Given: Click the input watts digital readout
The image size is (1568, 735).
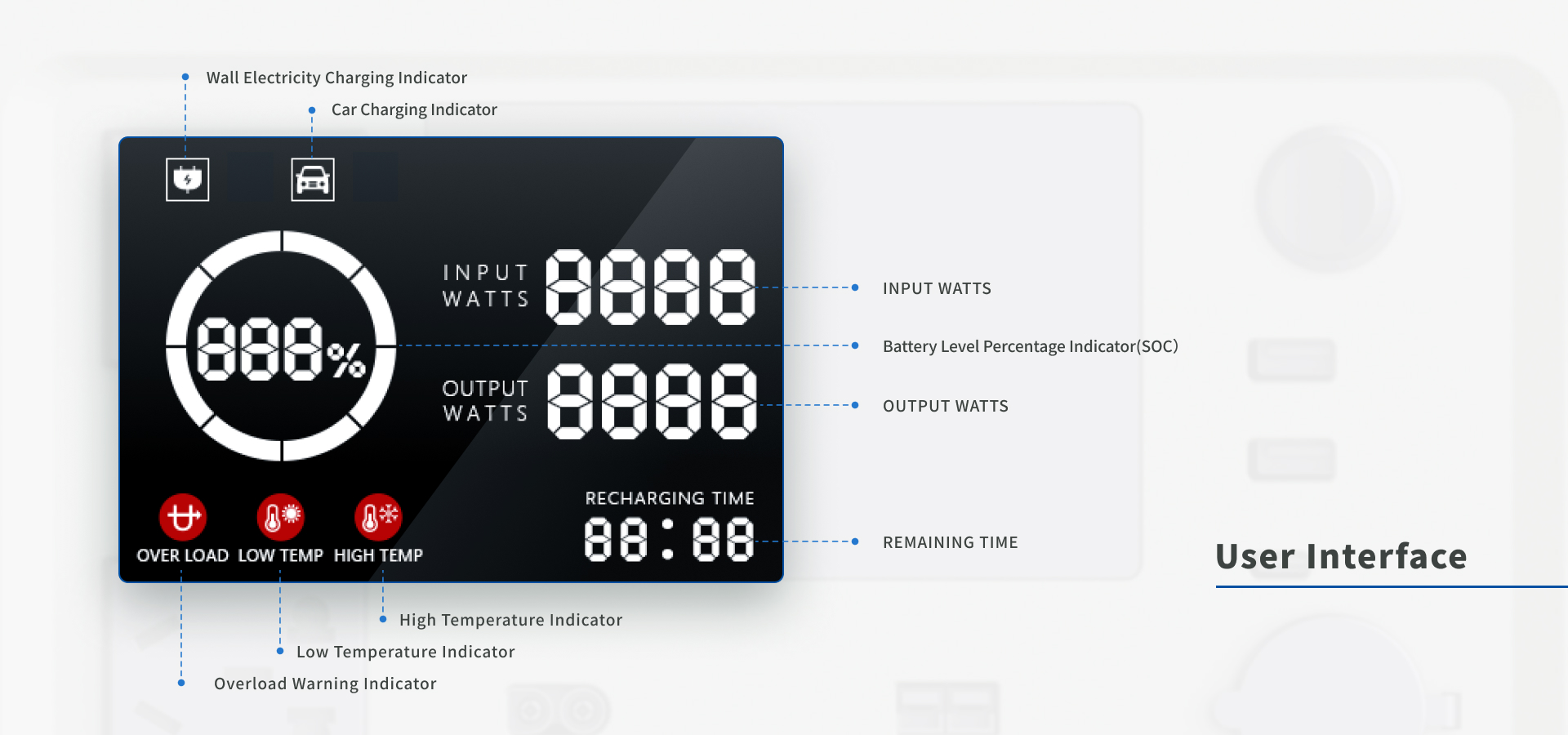Looking at the screenshot, I should pos(650,287).
